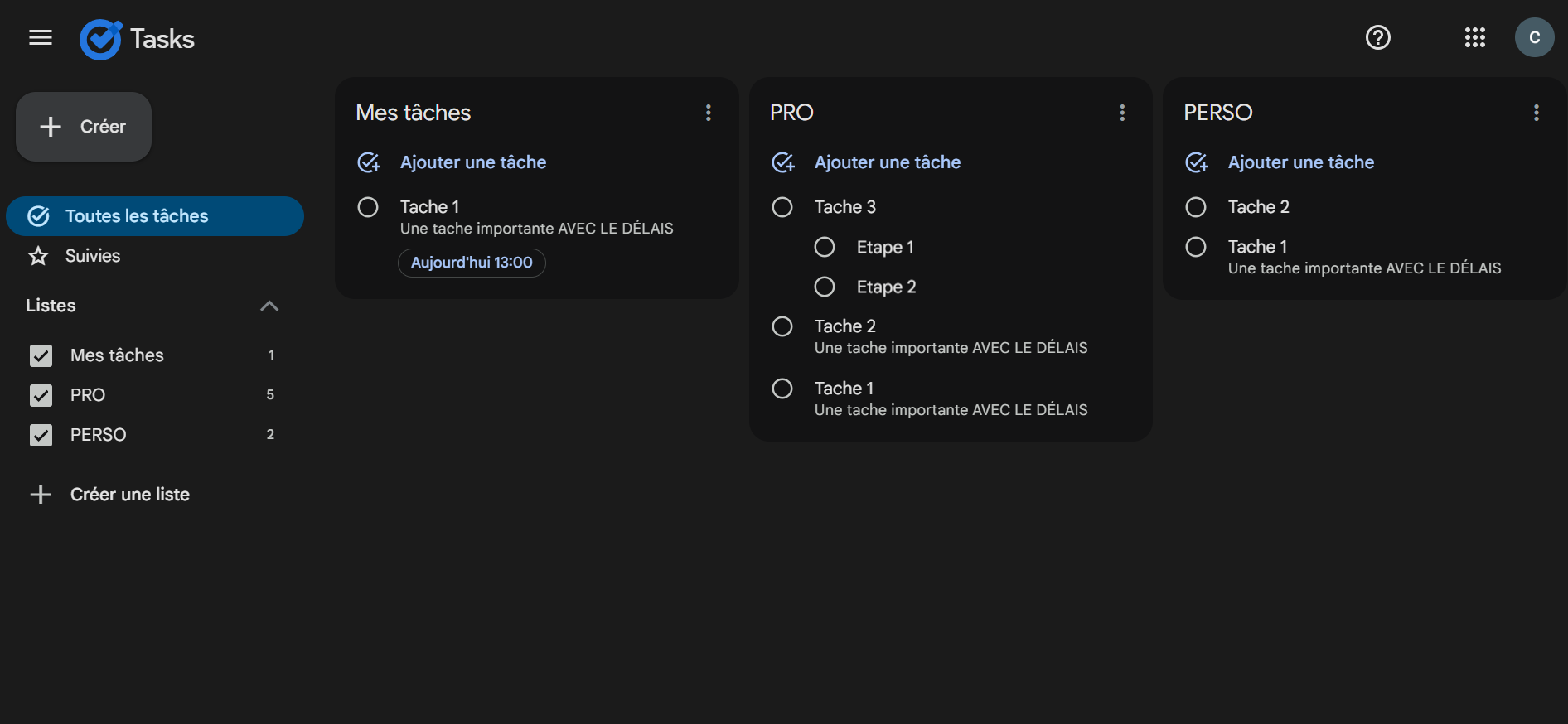Click Ajouter une tâche in Mes tâches
The height and width of the screenshot is (724, 1568).
[473, 162]
